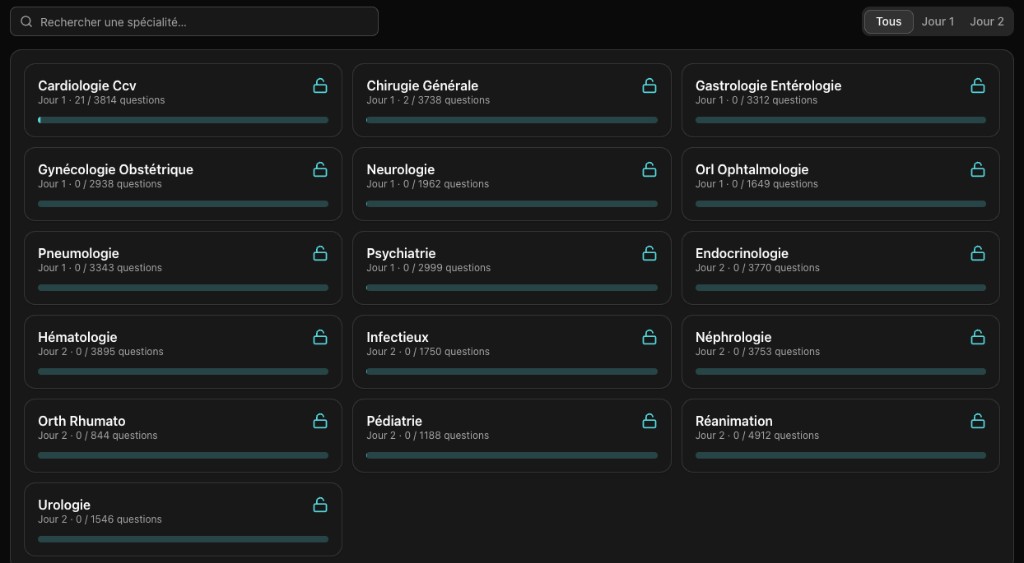The height and width of the screenshot is (563, 1024).
Task: Click 'Jour 1 · 0 / 3312 questions' text
Action: (x=756, y=100)
